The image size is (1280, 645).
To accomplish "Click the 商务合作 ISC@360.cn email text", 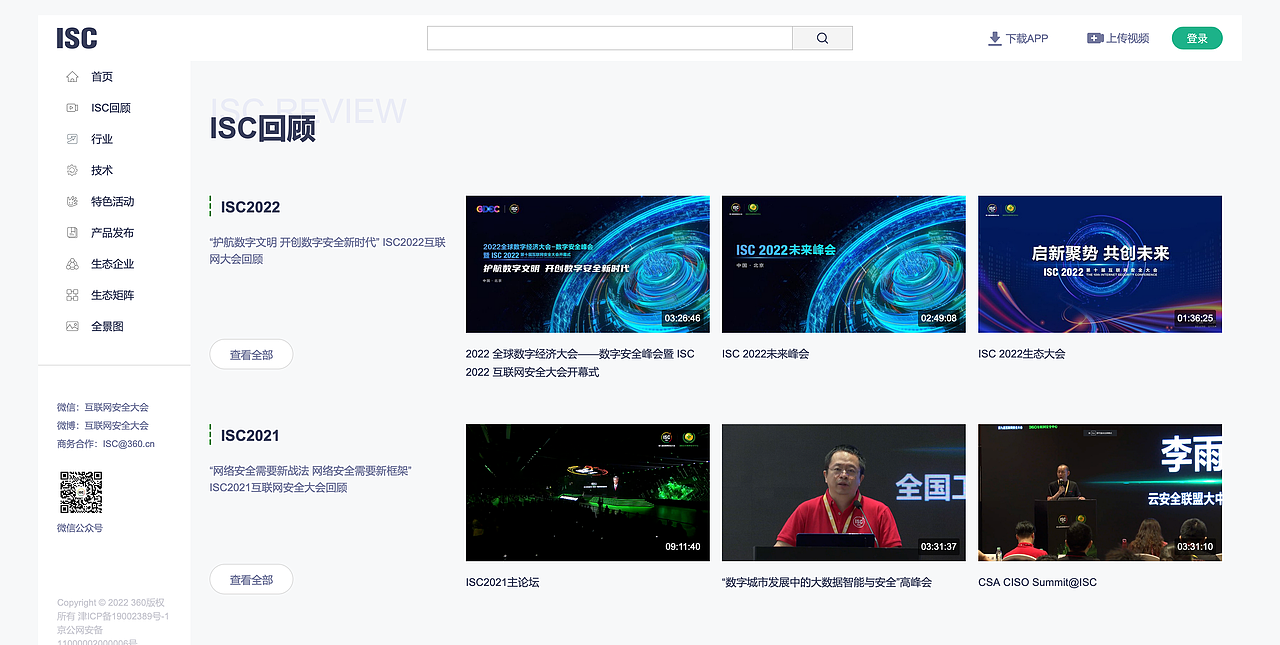I will point(106,443).
